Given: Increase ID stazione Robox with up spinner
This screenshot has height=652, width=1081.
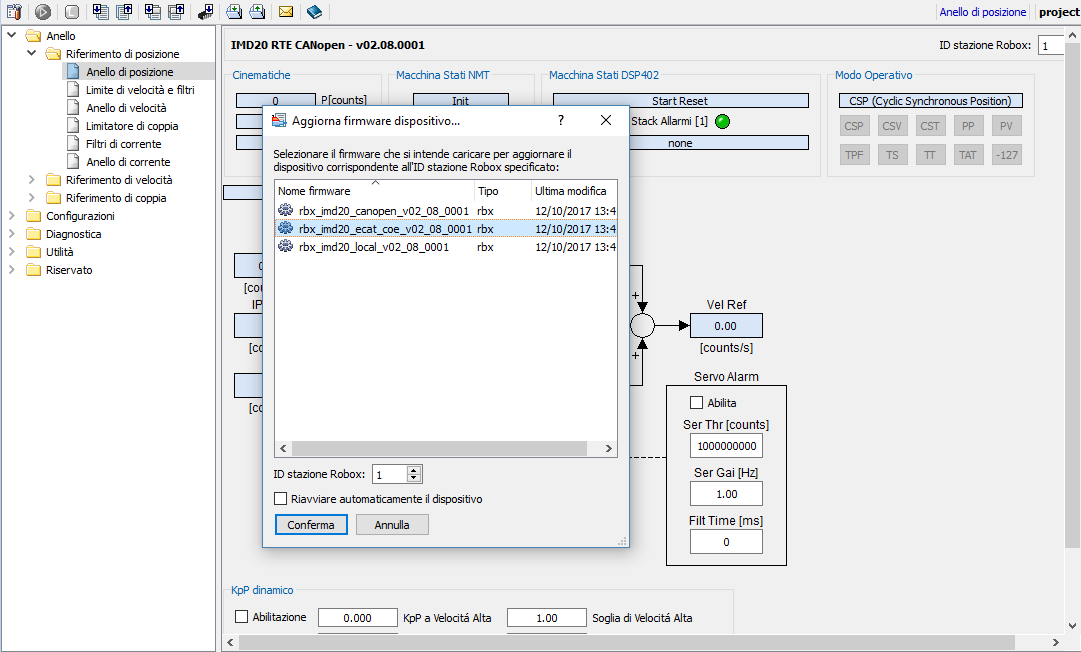Looking at the screenshot, I should (414, 470).
